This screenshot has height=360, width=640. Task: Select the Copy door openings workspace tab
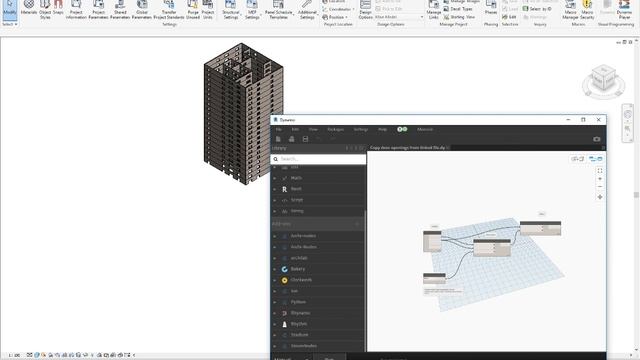tap(407, 148)
